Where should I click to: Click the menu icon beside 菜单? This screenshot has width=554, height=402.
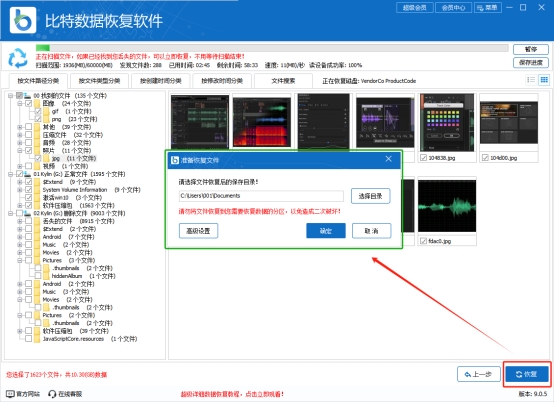click(x=481, y=7)
